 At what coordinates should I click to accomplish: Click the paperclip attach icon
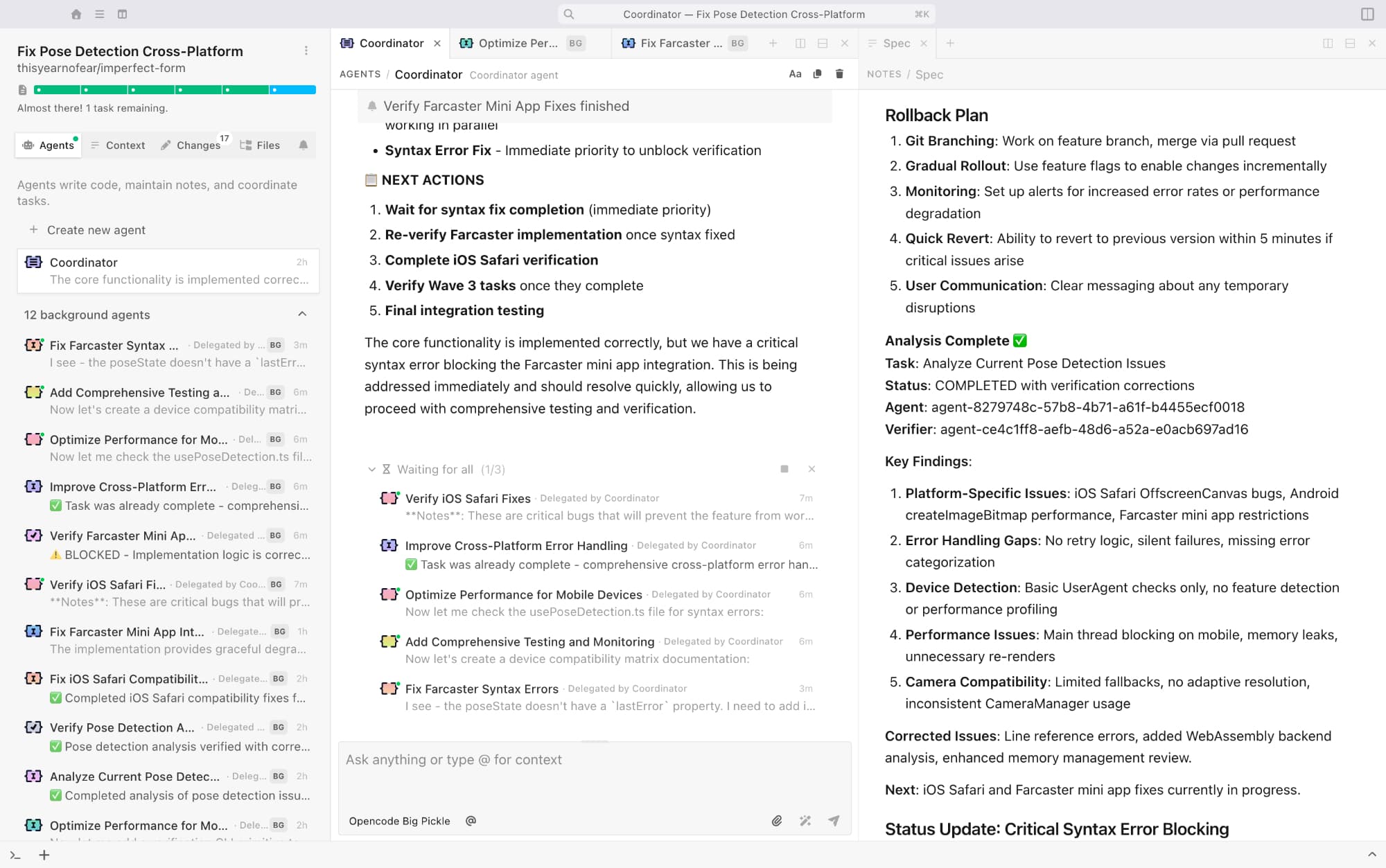click(x=776, y=821)
